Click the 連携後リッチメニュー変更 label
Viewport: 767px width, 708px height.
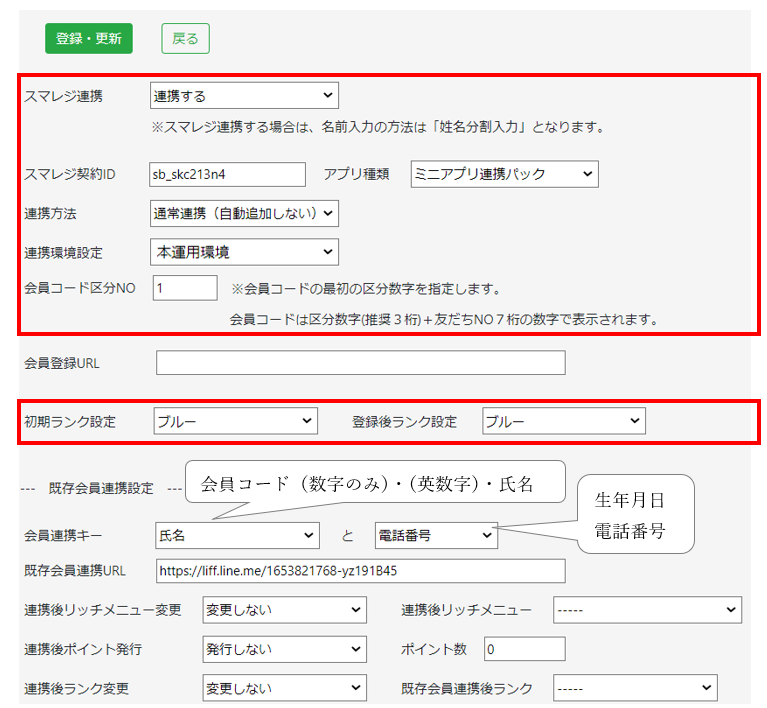(x=103, y=610)
